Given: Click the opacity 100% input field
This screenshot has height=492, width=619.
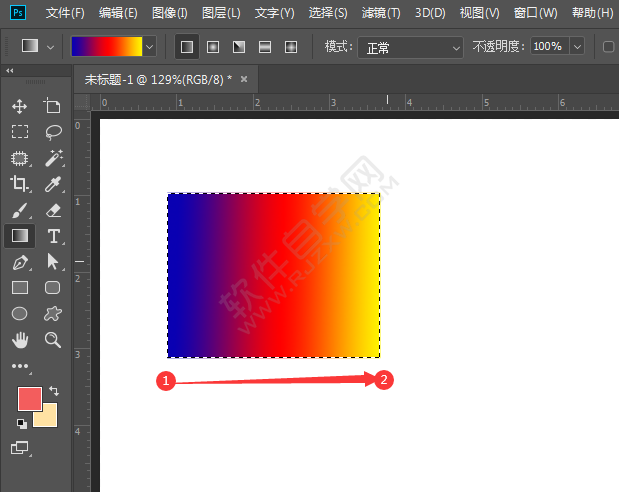Looking at the screenshot, I should tap(549, 47).
